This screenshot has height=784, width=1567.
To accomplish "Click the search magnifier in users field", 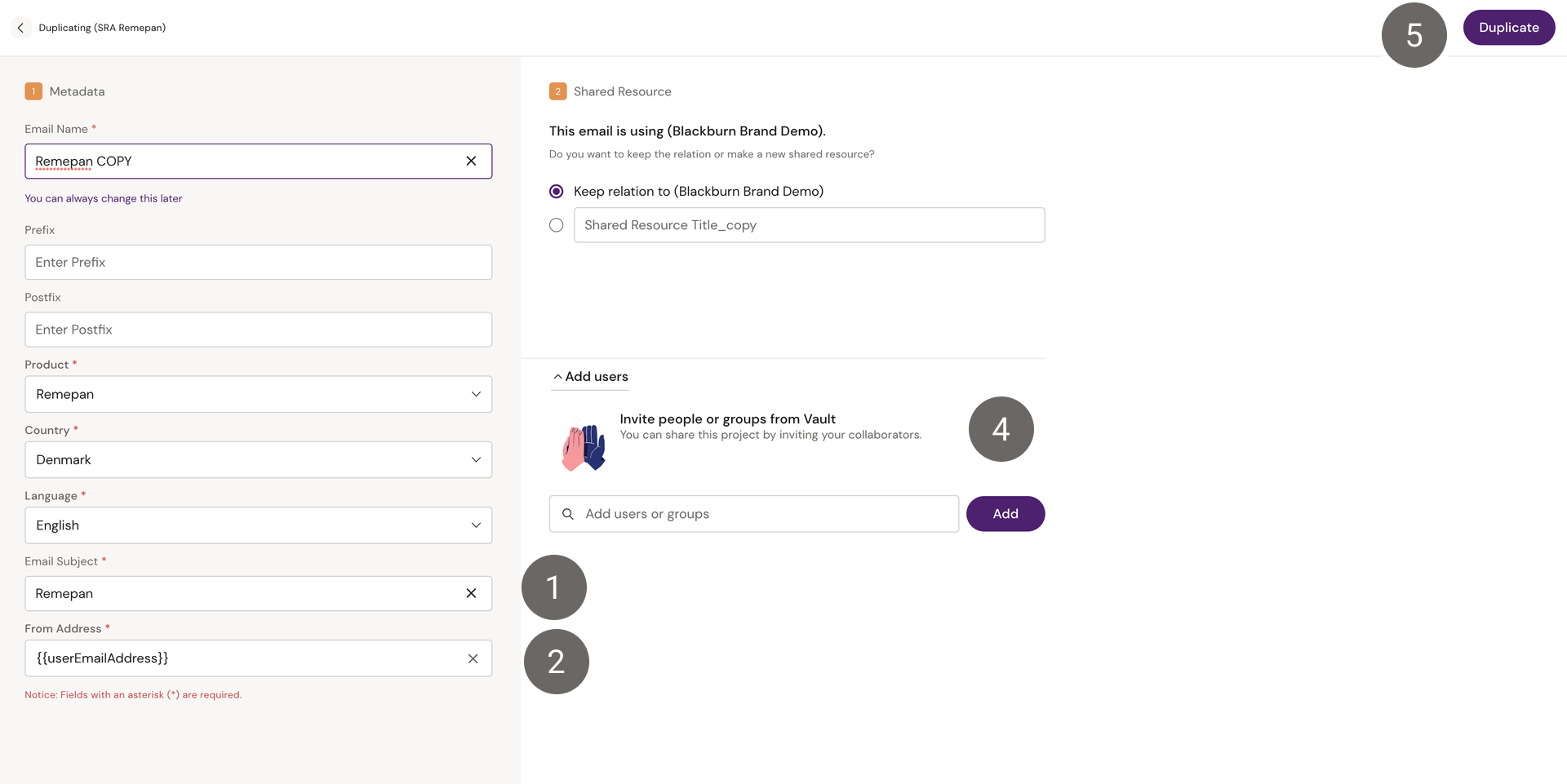I will [x=568, y=514].
